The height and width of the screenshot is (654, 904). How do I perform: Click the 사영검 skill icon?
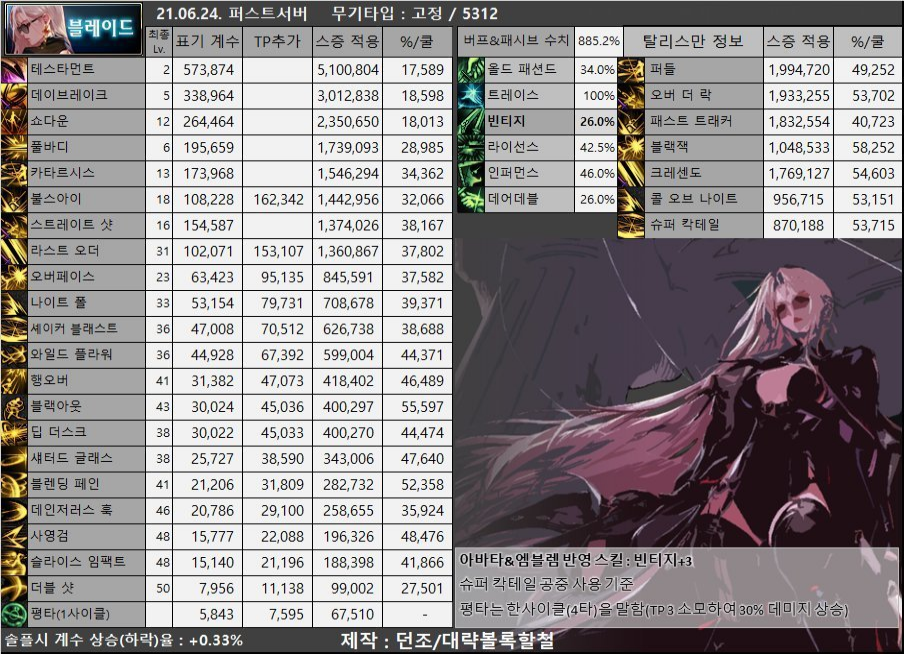point(14,537)
